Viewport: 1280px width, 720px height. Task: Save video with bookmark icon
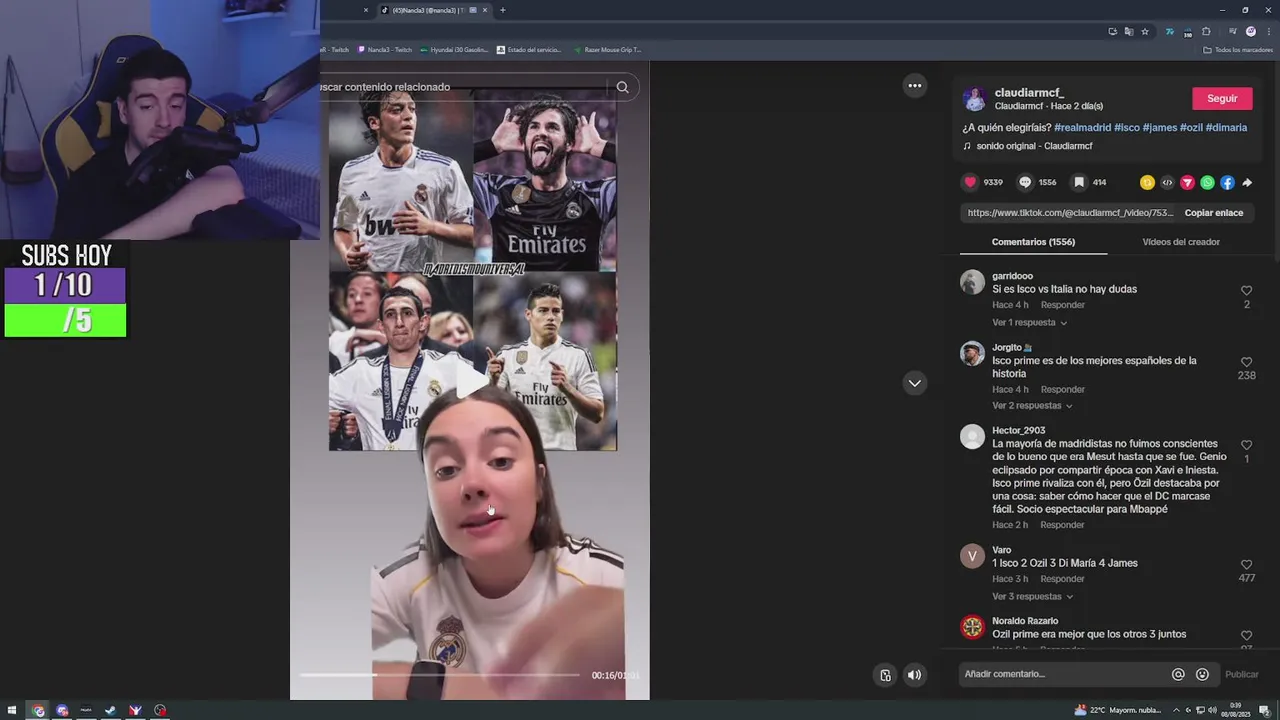click(x=1079, y=182)
